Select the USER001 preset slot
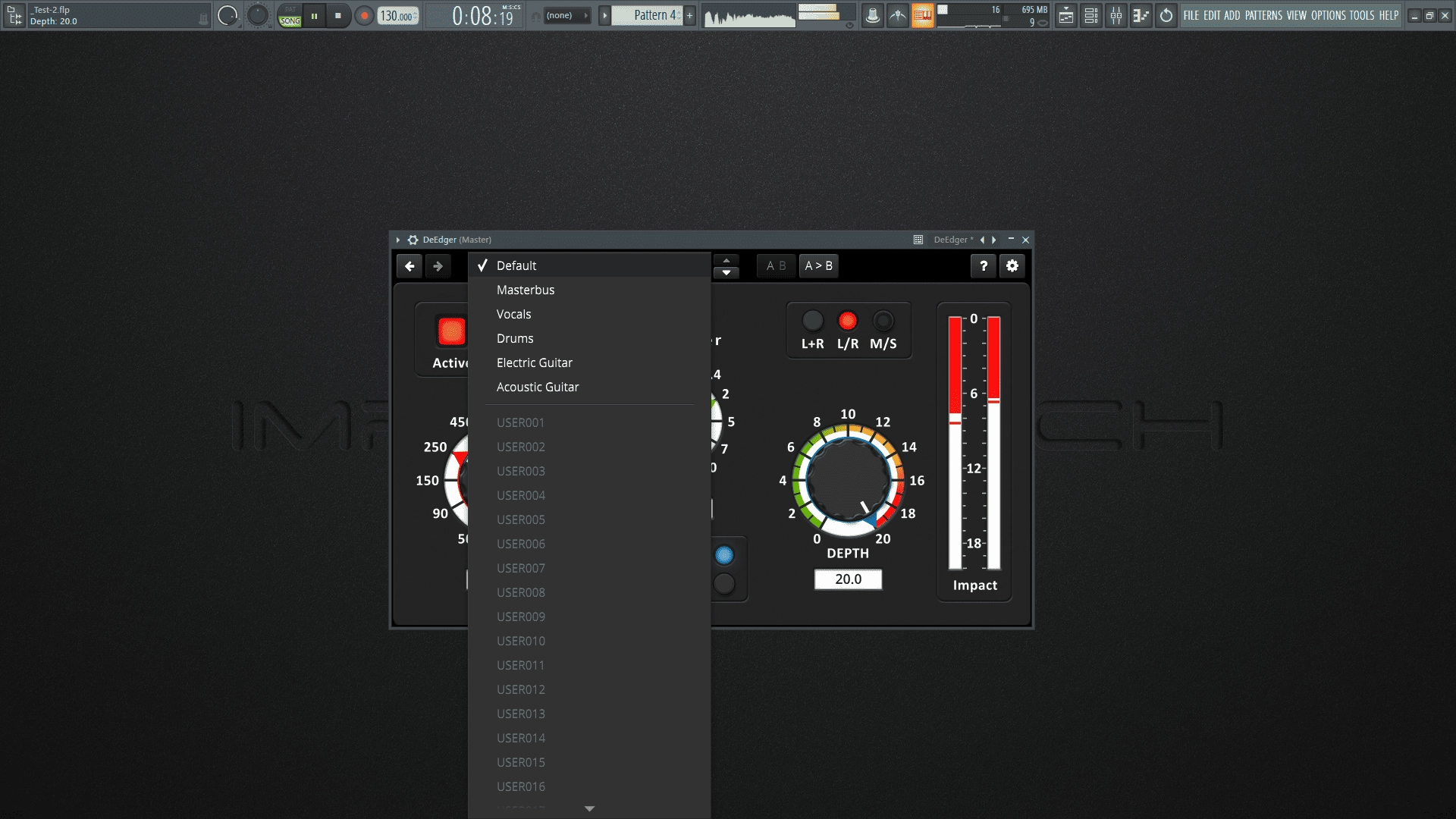 [x=589, y=422]
